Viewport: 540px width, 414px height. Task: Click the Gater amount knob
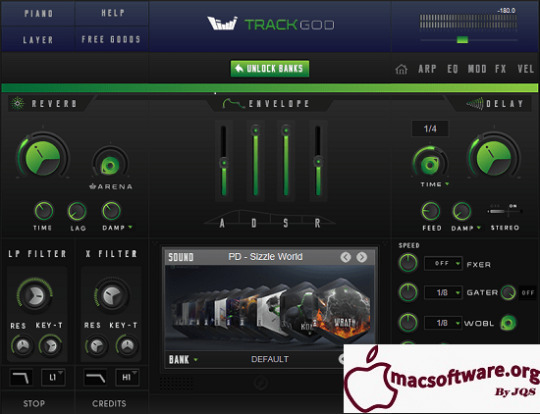[x=508, y=293]
